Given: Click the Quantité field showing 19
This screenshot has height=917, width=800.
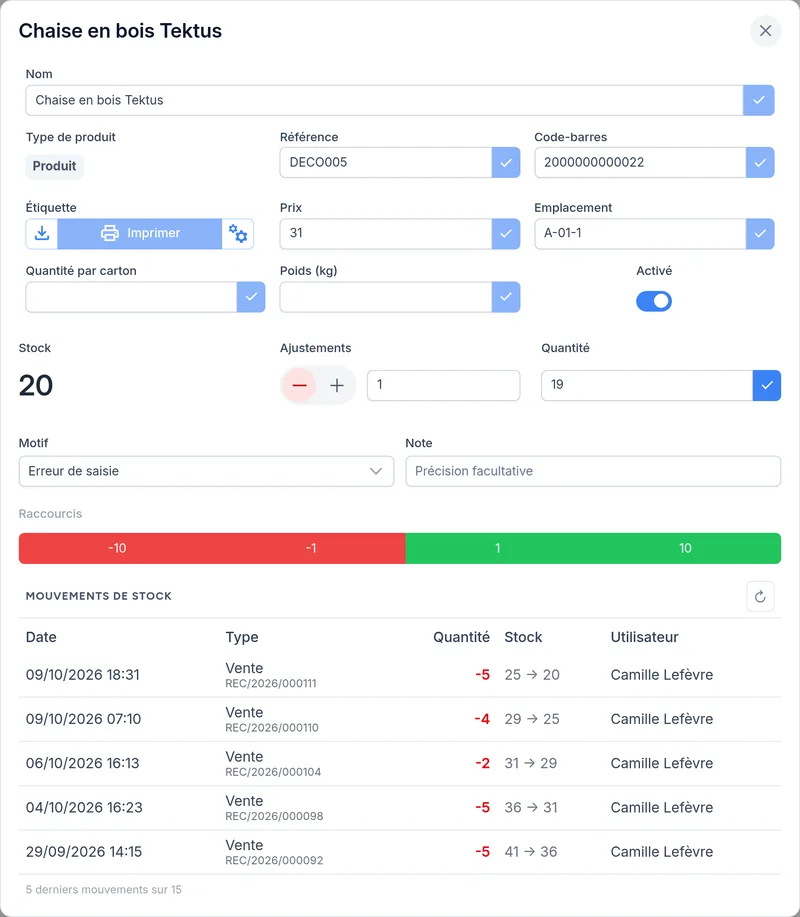Looking at the screenshot, I should [x=647, y=385].
